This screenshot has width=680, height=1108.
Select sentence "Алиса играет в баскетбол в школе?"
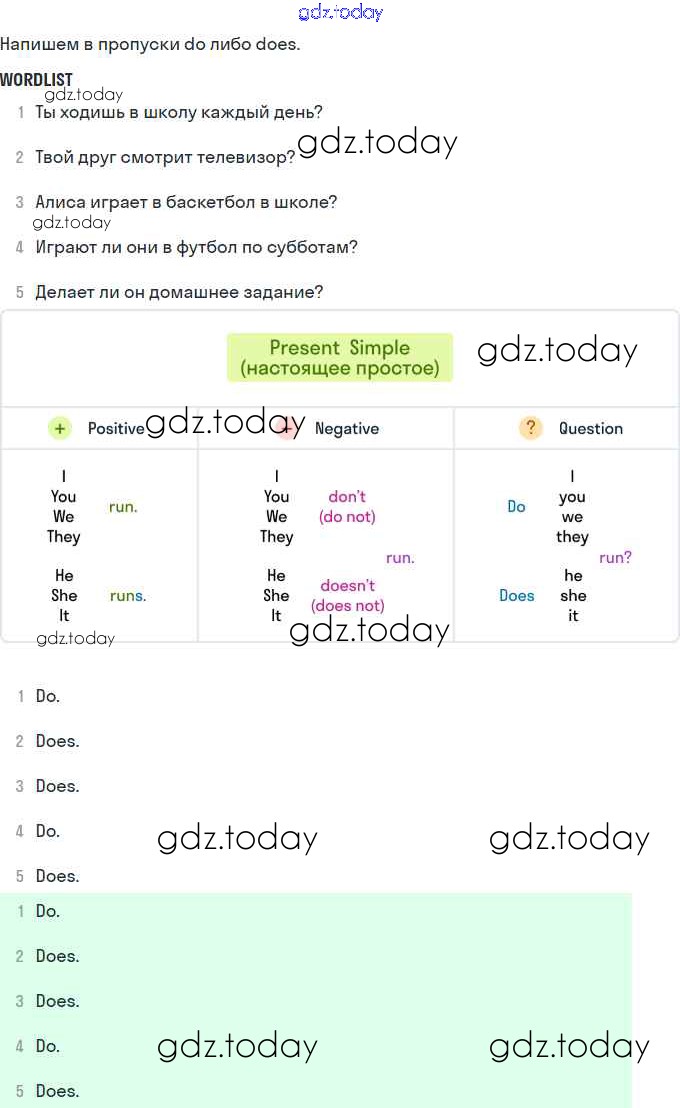pos(186,202)
